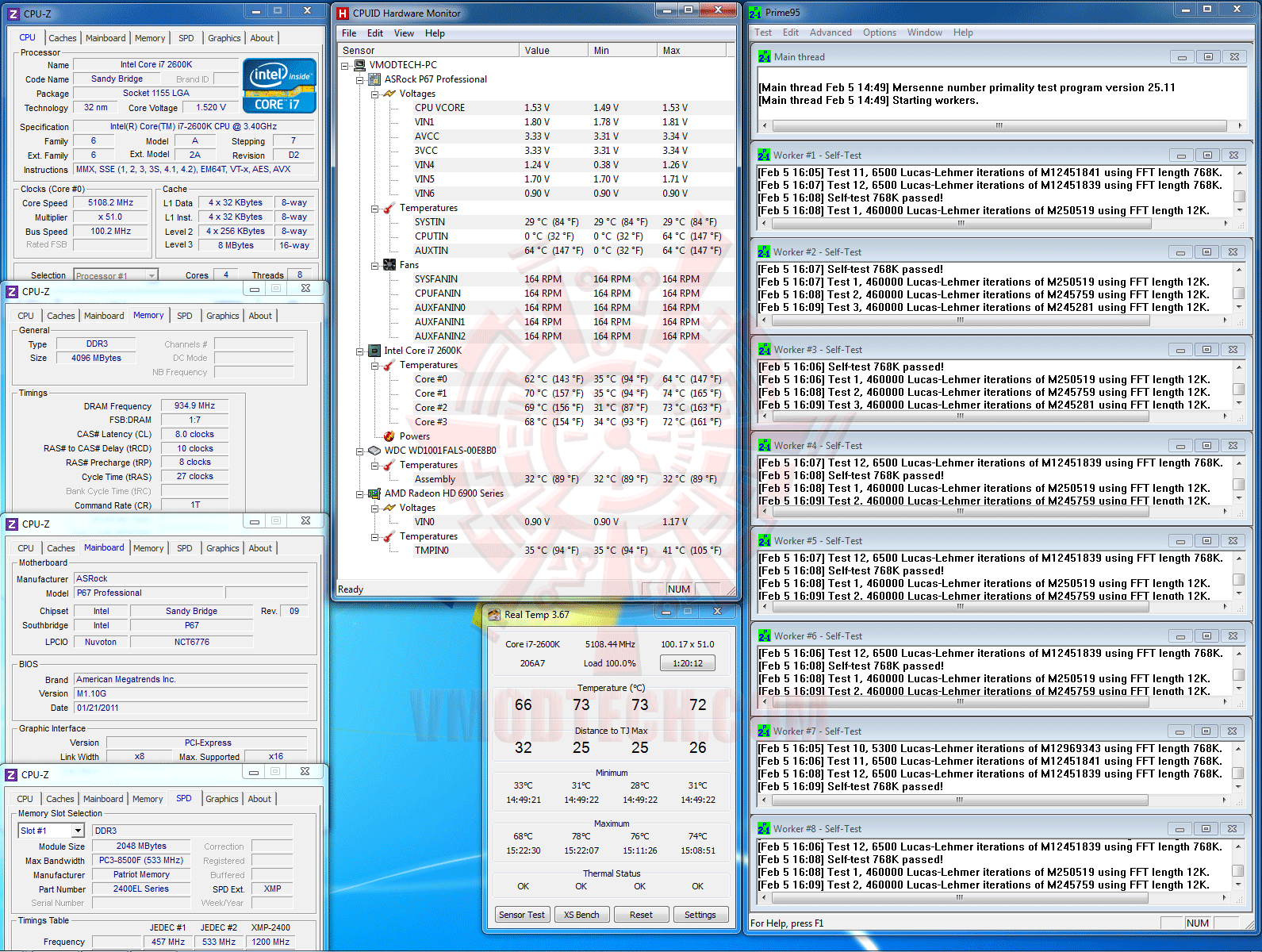
Task: Open the Advanced menu in Prime95
Action: pos(830,33)
